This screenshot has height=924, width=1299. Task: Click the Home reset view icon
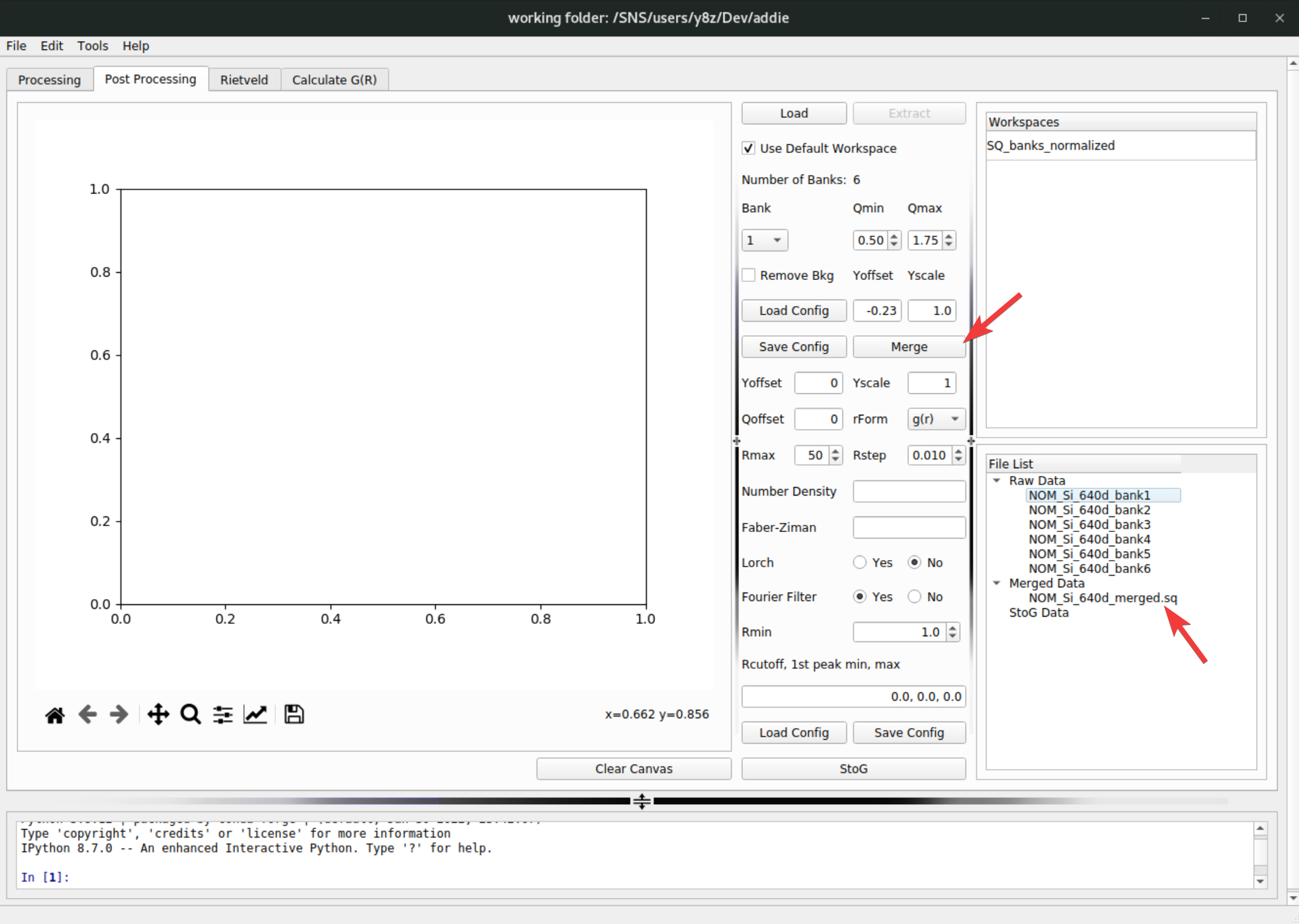(55, 715)
